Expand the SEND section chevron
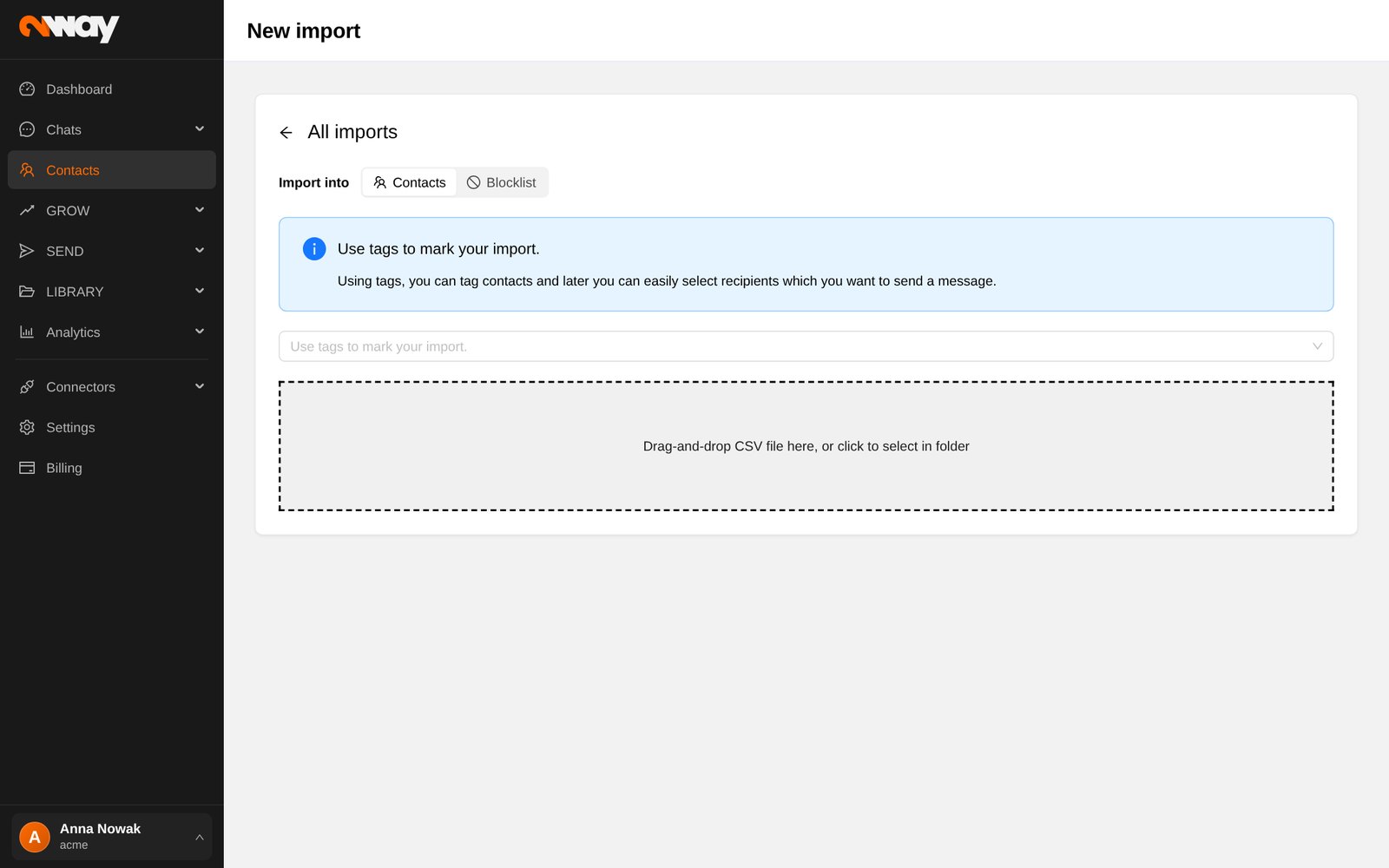Screen dimensions: 1389x868 (x=200, y=251)
